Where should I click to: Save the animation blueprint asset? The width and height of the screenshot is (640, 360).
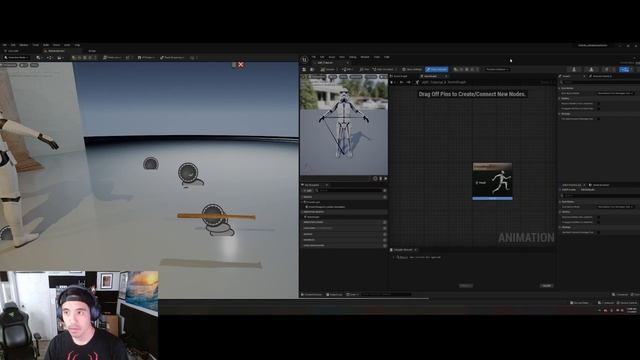(x=304, y=69)
